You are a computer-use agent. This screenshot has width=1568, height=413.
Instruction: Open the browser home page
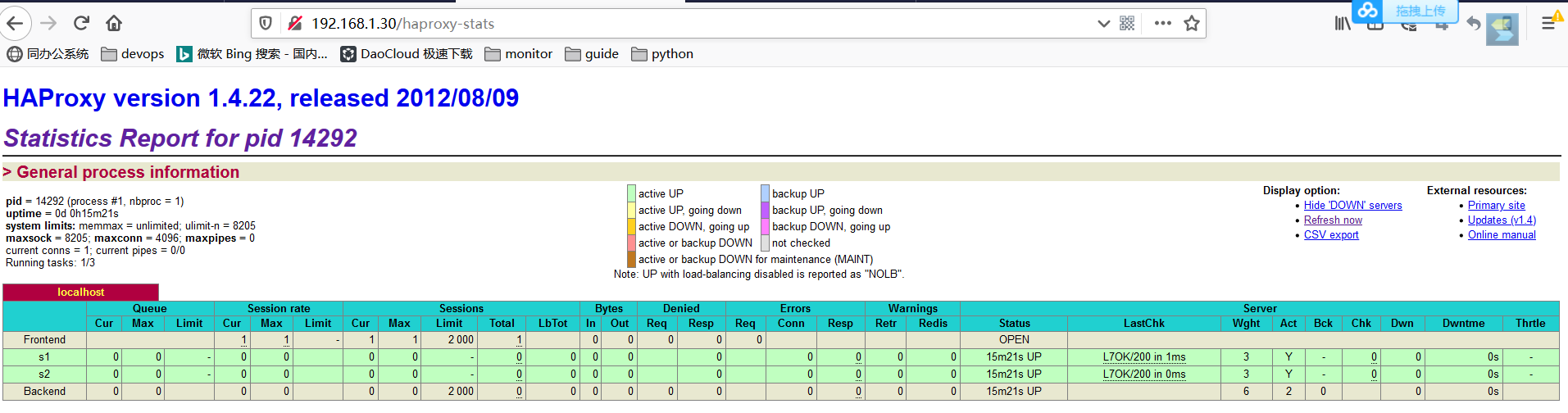[114, 23]
